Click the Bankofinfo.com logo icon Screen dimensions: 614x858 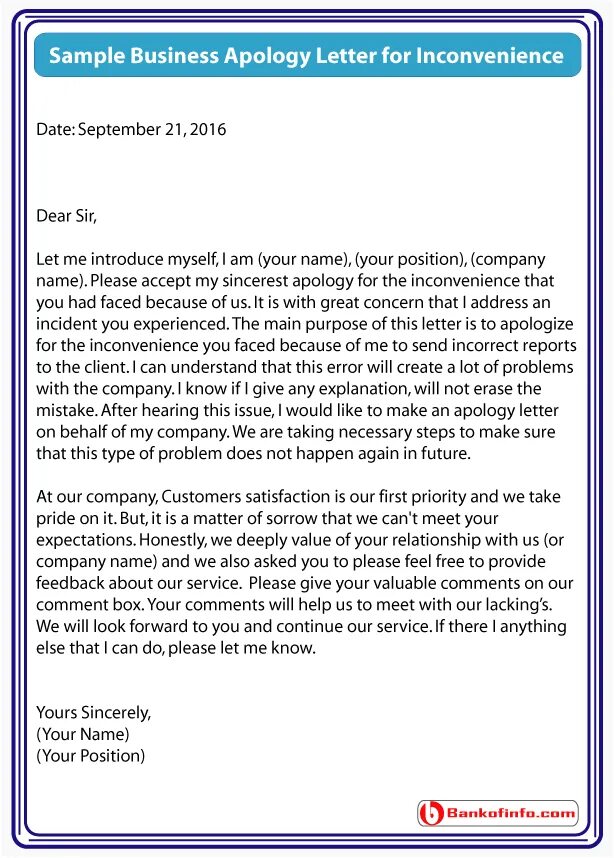(431, 813)
